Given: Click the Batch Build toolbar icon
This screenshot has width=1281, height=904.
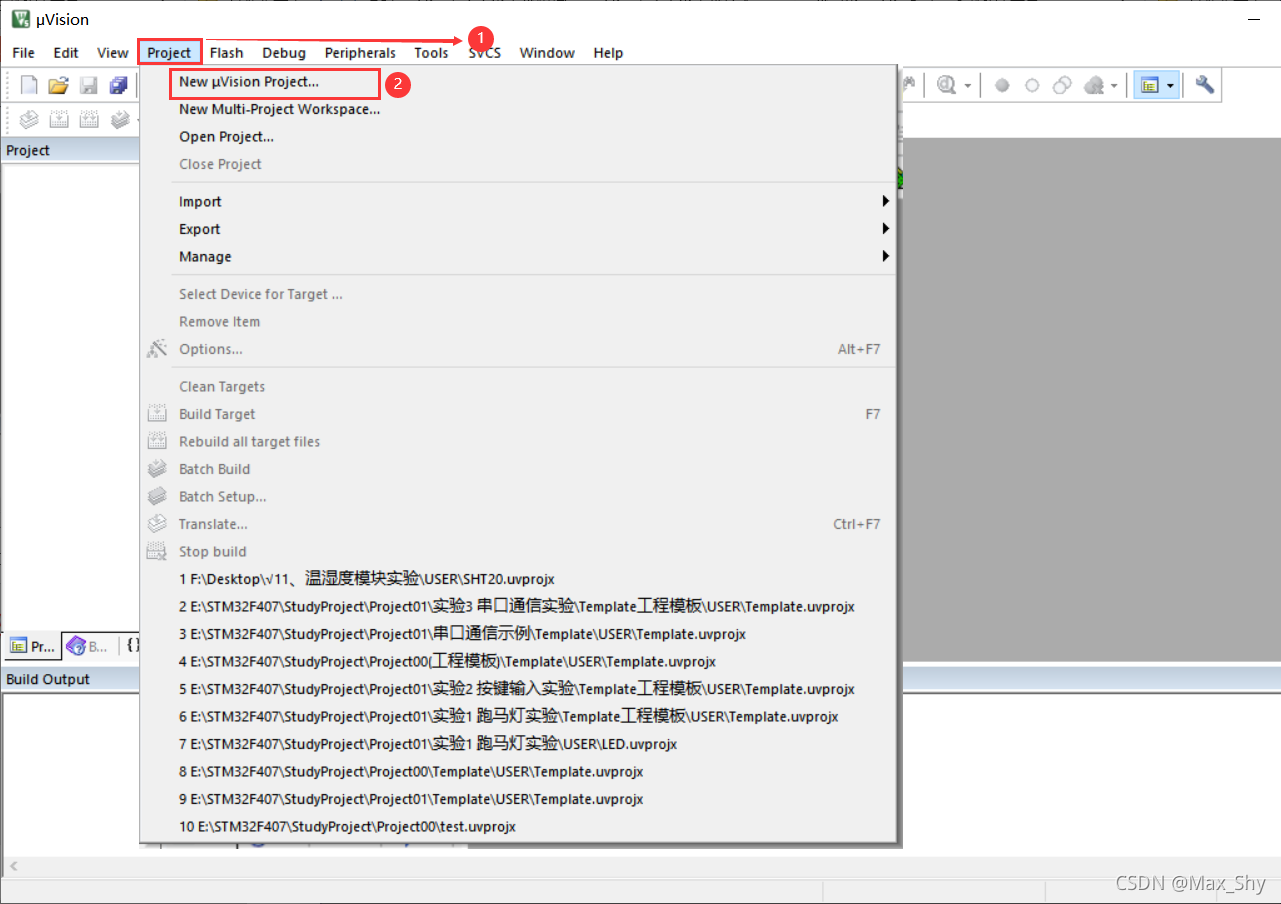Looking at the screenshot, I should point(120,120).
